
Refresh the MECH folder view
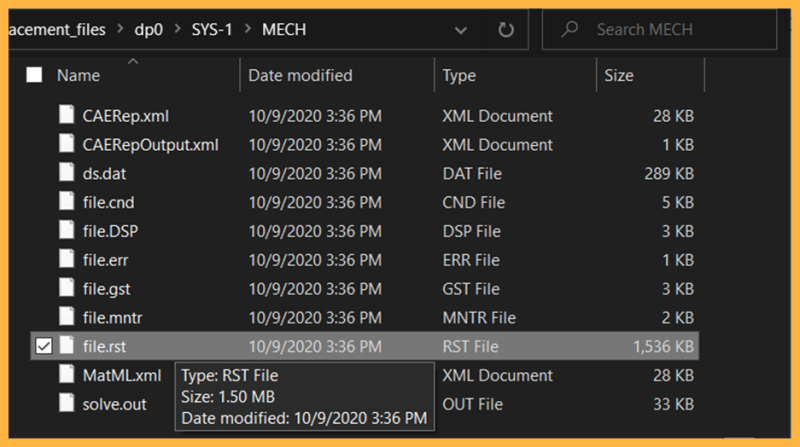(506, 30)
